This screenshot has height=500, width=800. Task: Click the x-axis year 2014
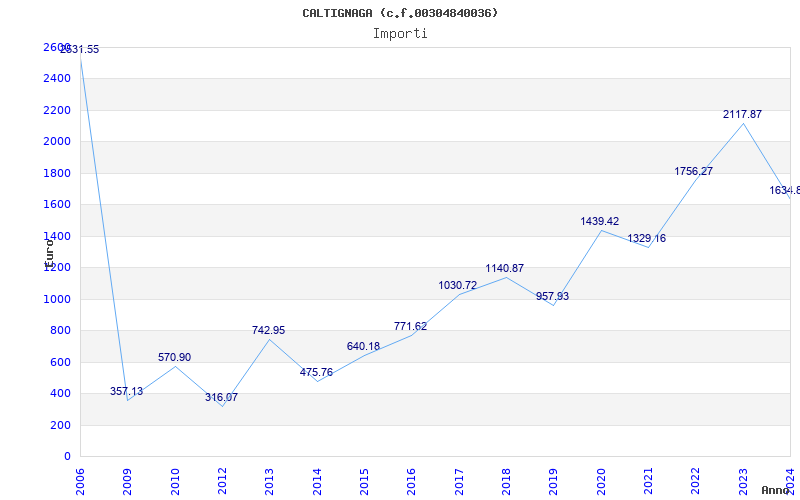[x=317, y=482]
